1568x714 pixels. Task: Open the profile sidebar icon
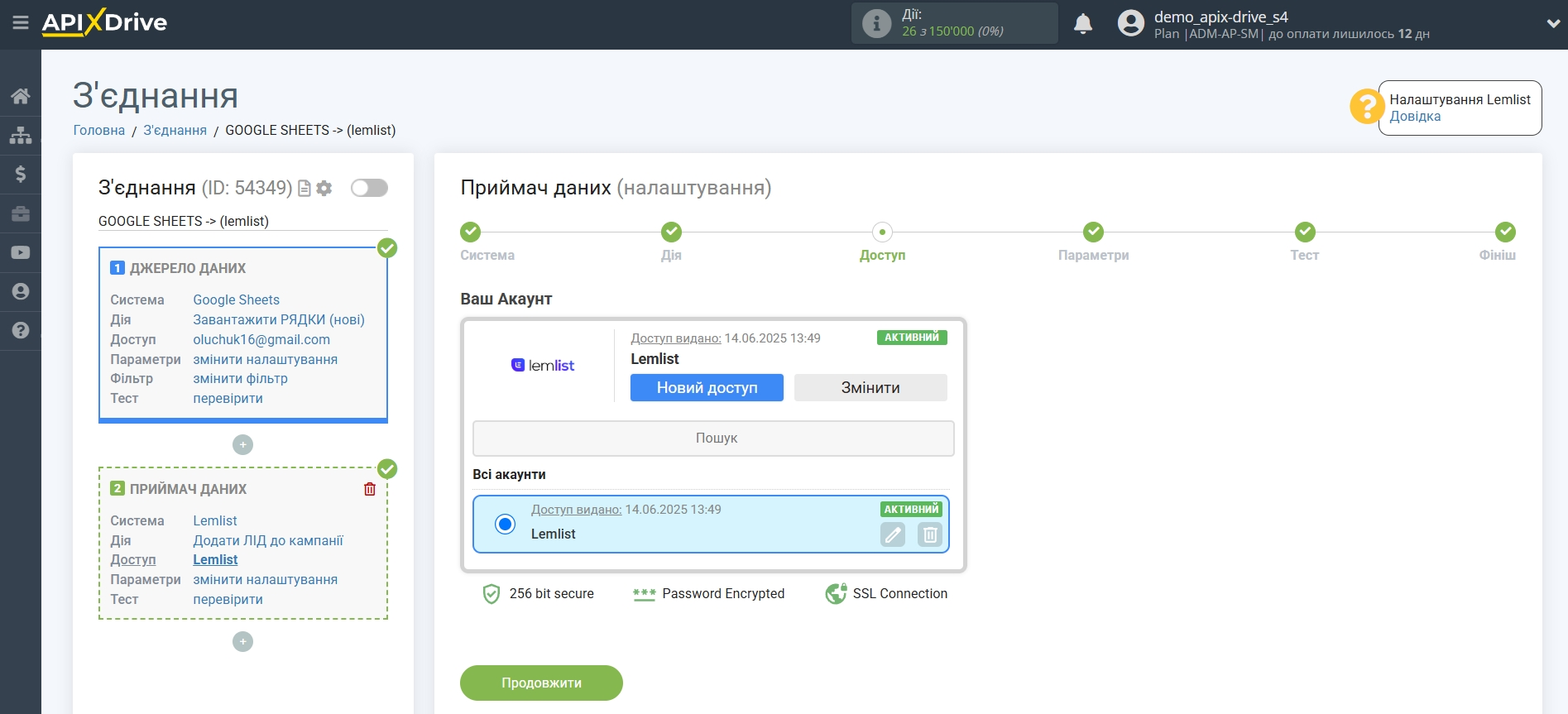[x=21, y=291]
